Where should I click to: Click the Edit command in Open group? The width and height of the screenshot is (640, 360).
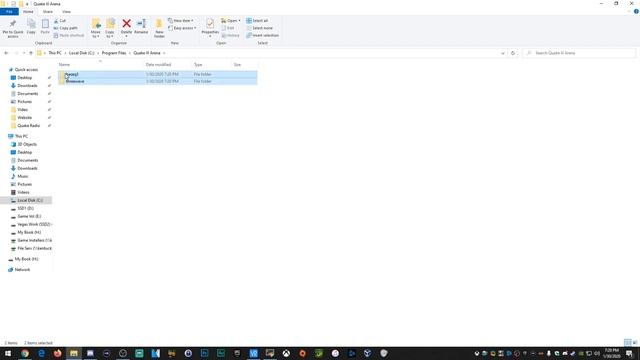[228, 28]
